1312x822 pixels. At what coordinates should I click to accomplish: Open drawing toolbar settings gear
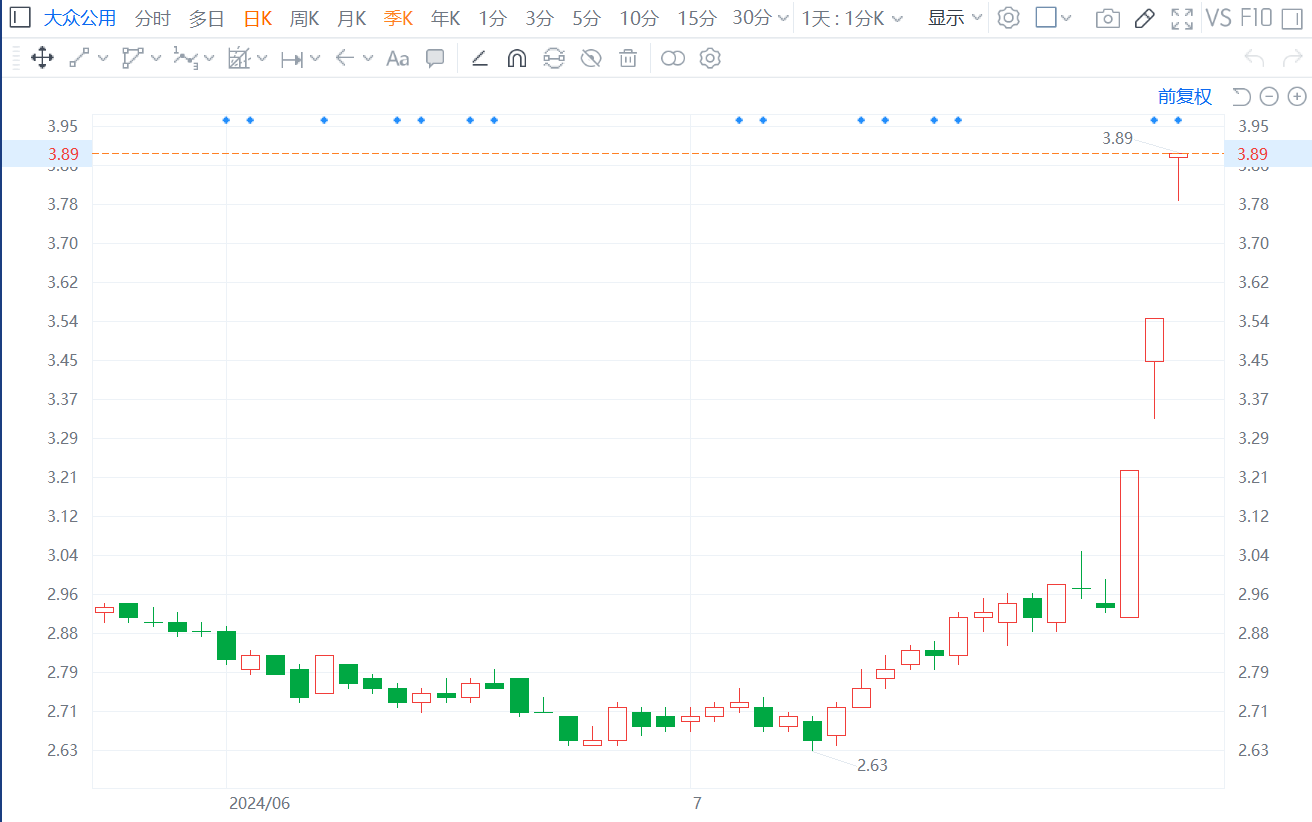tap(710, 58)
